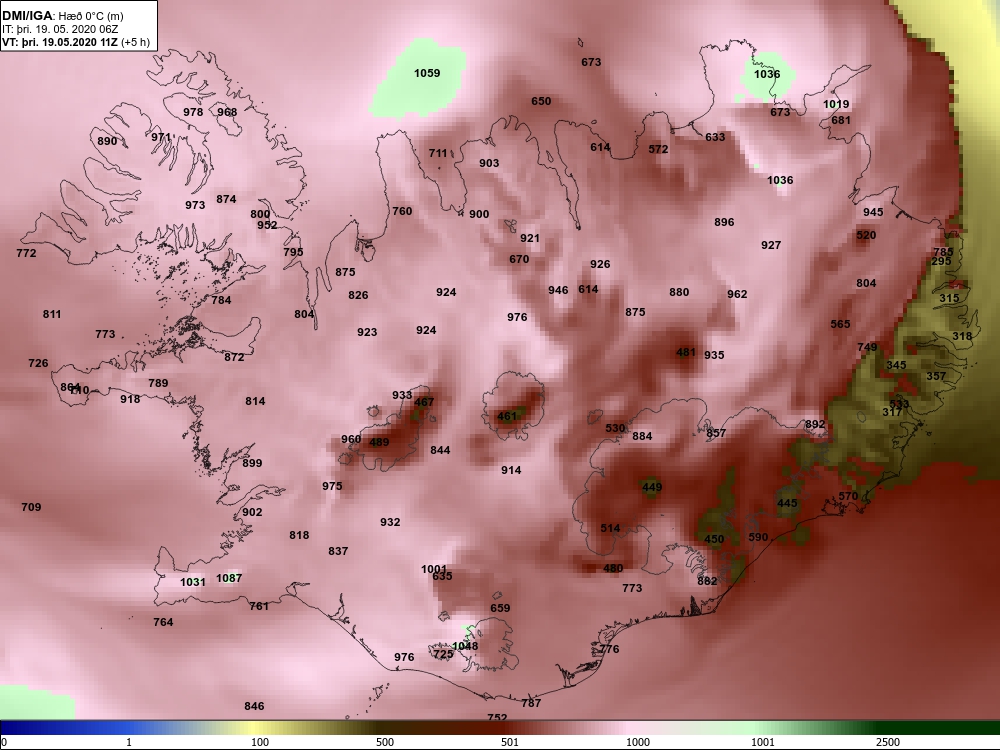1000x750 pixels.
Task: Click the 467 height value
Action: (x=424, y=402)
